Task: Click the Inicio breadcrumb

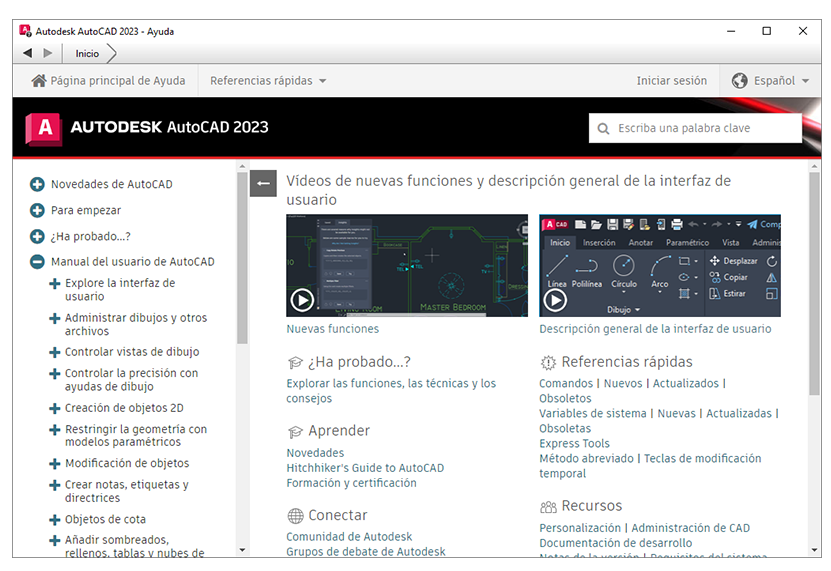Action: pos(87,54)
